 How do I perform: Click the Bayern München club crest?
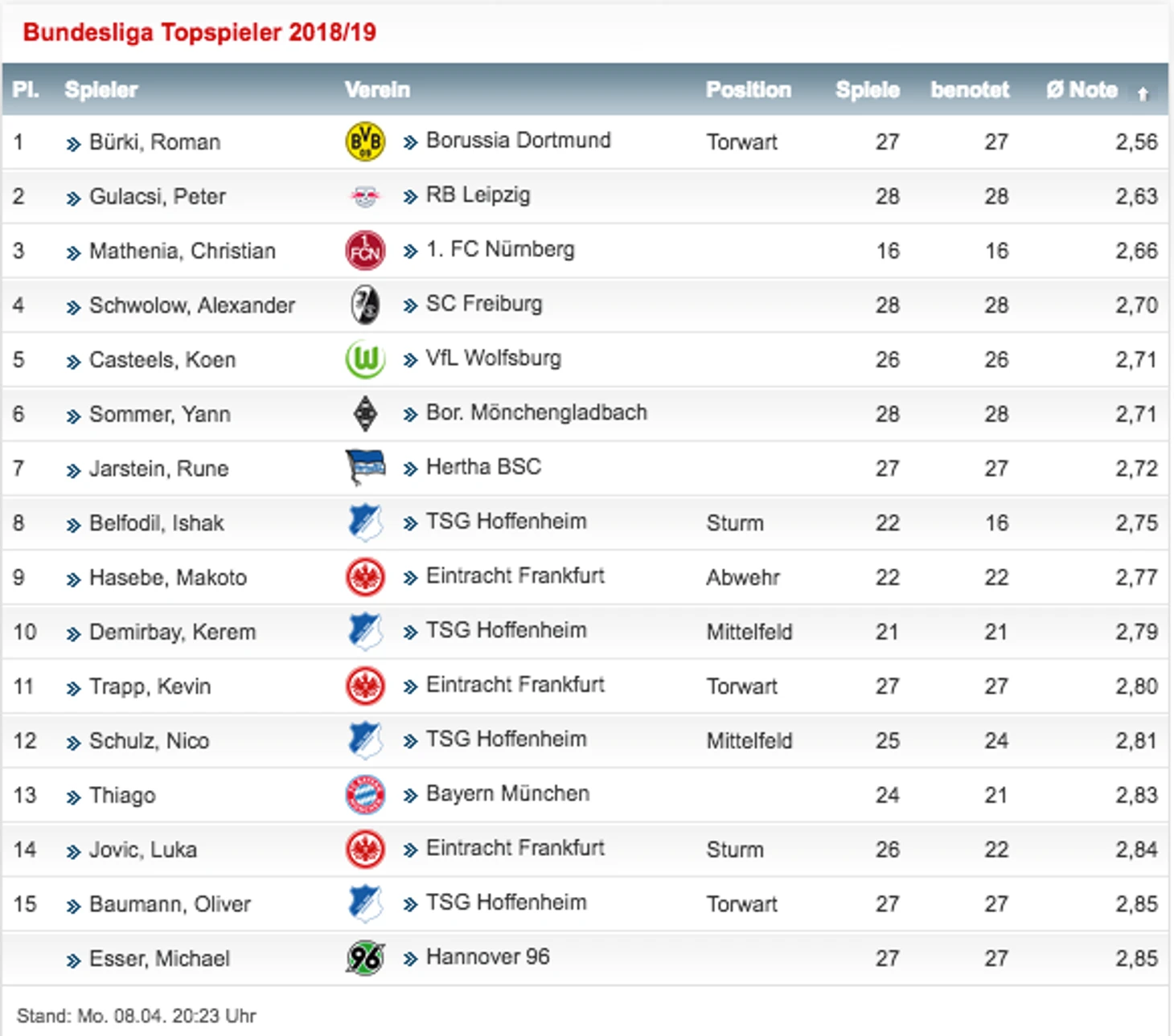[x=364, y=795]
